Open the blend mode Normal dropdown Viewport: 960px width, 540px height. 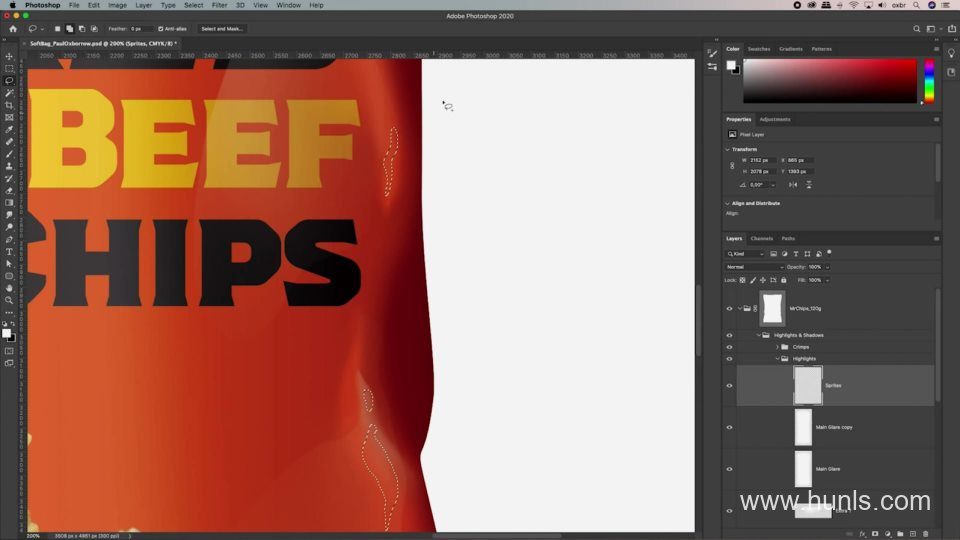[x=754, y=267]
